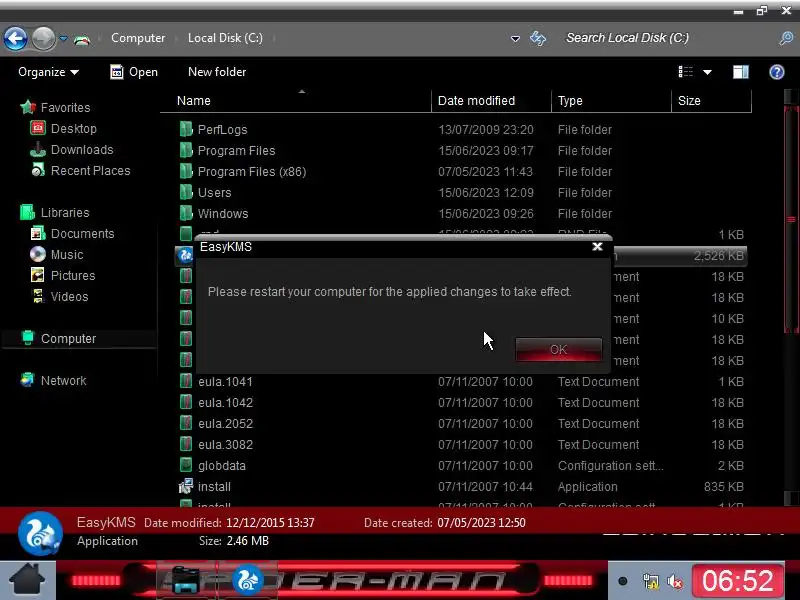This screenshot has height=600, width=800.
Task: Click the drive icon in the address bar
Action: [x=82, y=39]
